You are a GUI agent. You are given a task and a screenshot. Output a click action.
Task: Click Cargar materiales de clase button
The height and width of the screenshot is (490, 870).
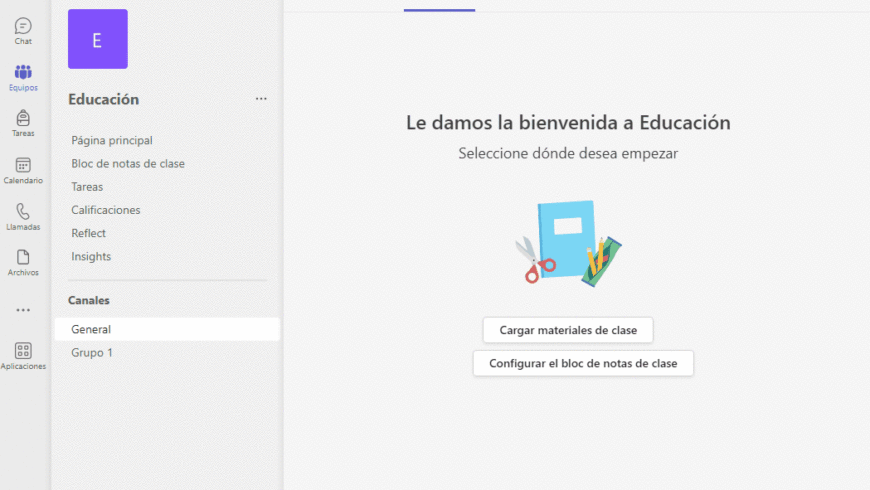[x=568, y=330]
